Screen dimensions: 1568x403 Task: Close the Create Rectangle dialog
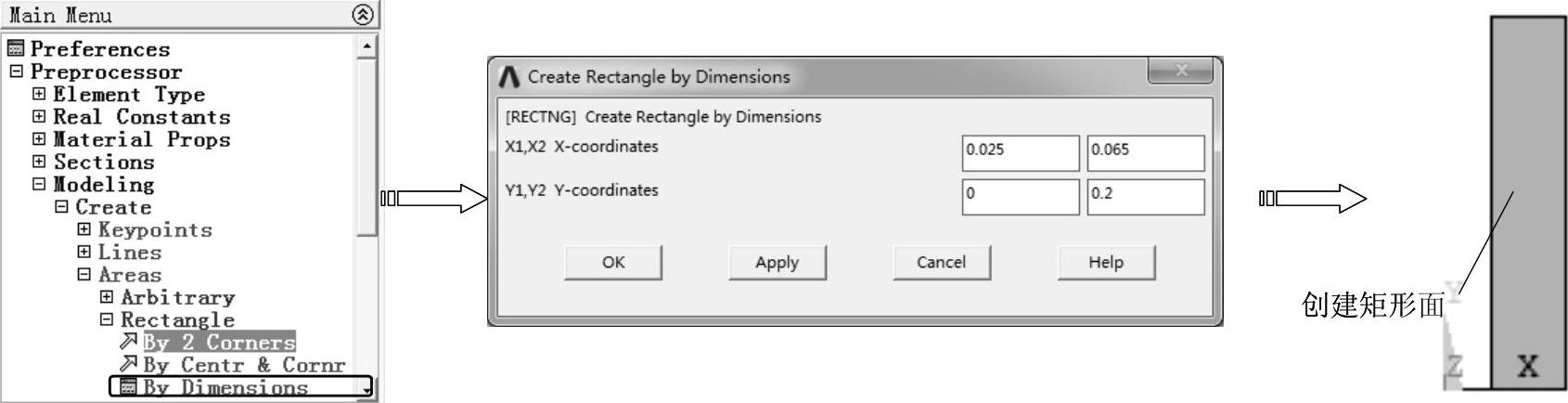pyautogui.click(x=1180, y=71)
